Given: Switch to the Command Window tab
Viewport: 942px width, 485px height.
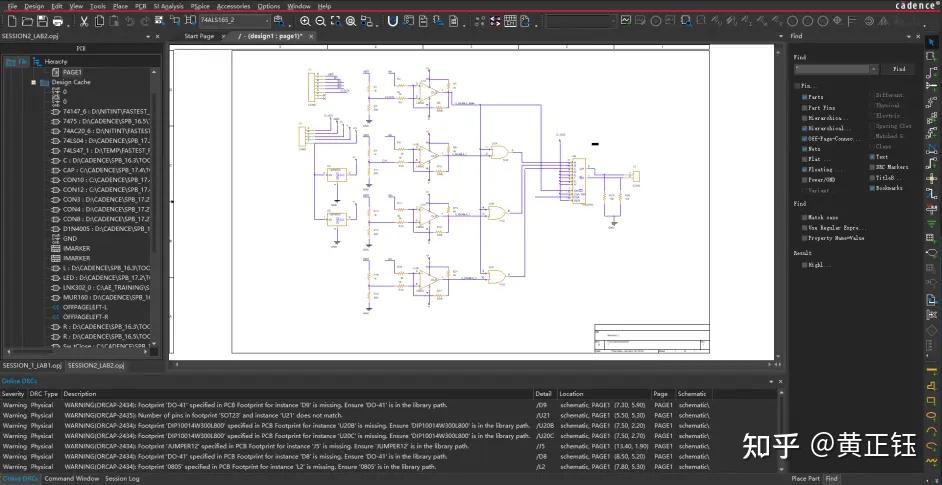Looking at the screenshot, I should click(x=71, y=479).
